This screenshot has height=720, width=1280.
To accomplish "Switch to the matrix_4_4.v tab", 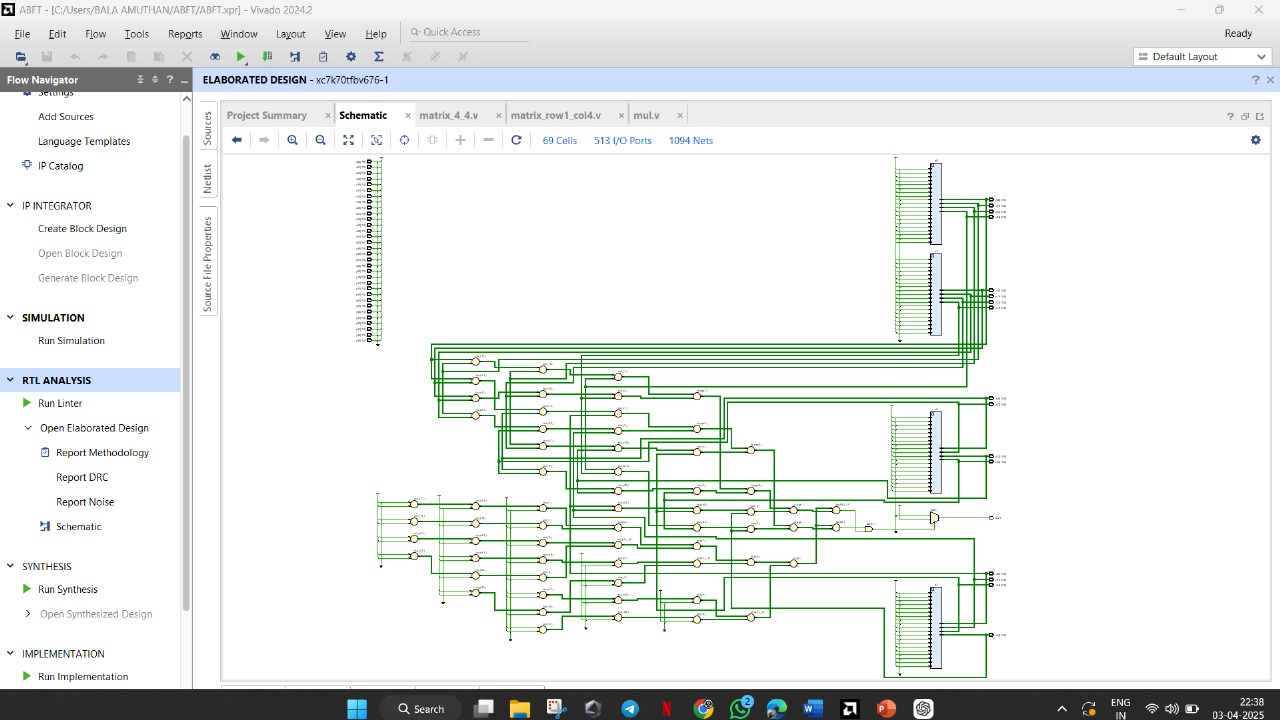I will [448, 115].
